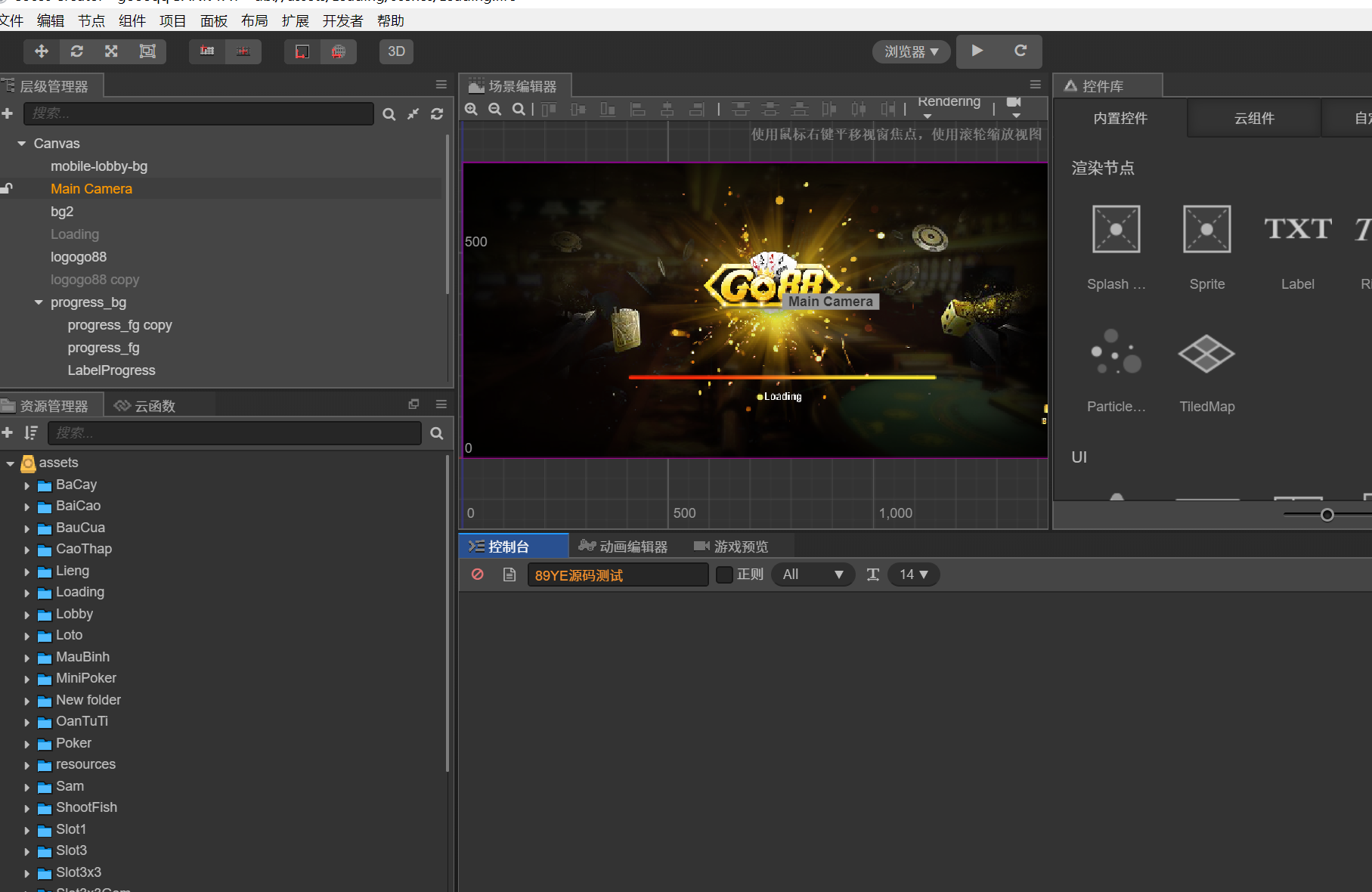Open the 节点 menu
The width and height of the screenshot is (1372, 892).
(x=91, y=21)
